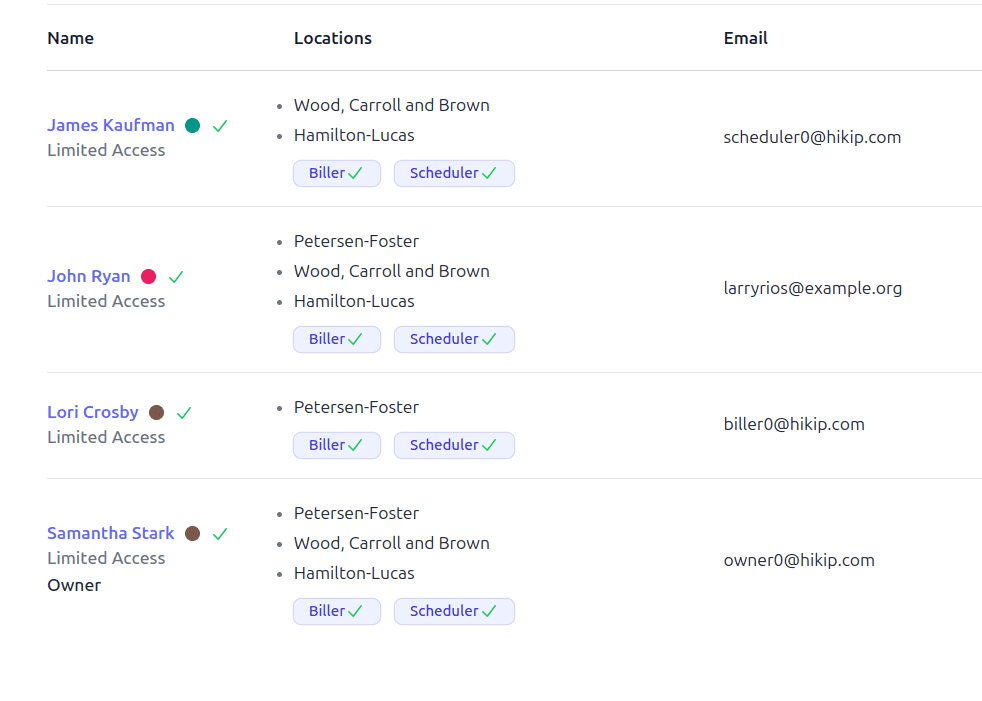Click green checkmark next to Samantha Stark
This screenshot has width=982, height=701.
click(x=220, y=534)
